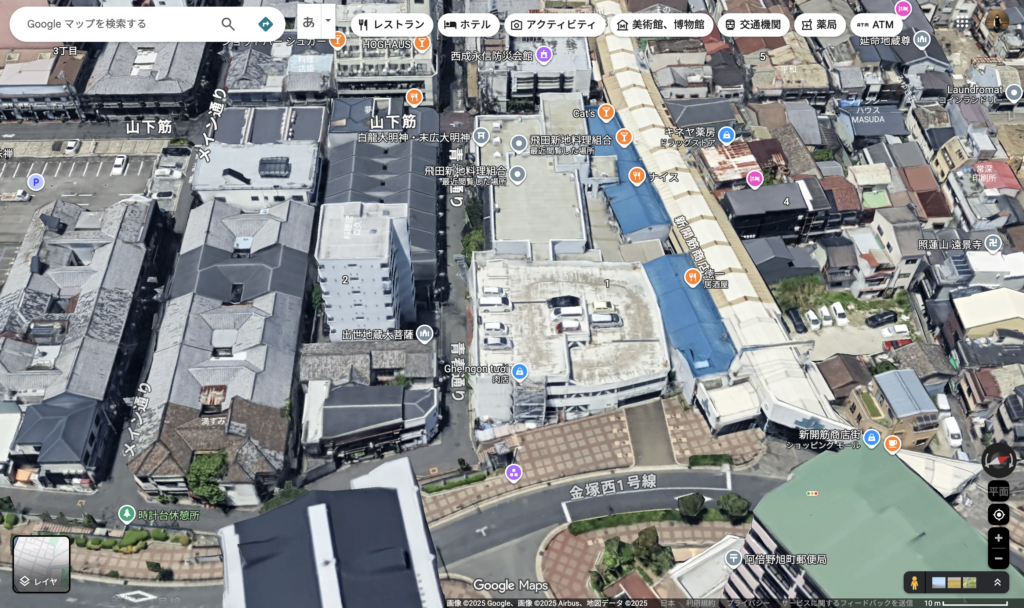1024x608 pixels.
Task: Center the map on my location
Action: click(x=998, y=514)
